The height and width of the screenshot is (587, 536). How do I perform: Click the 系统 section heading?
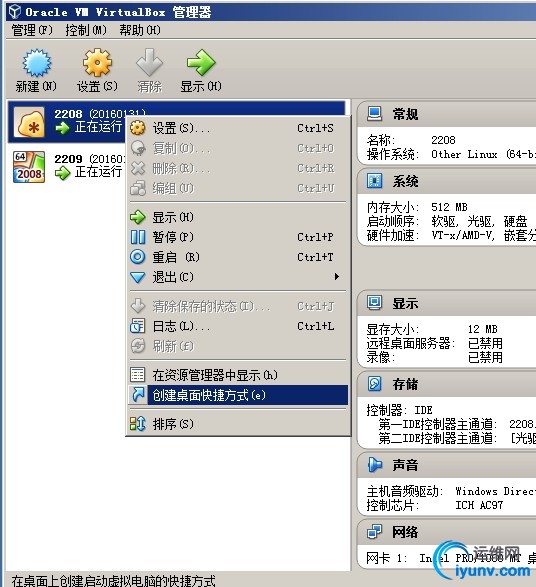pos(405,181)
